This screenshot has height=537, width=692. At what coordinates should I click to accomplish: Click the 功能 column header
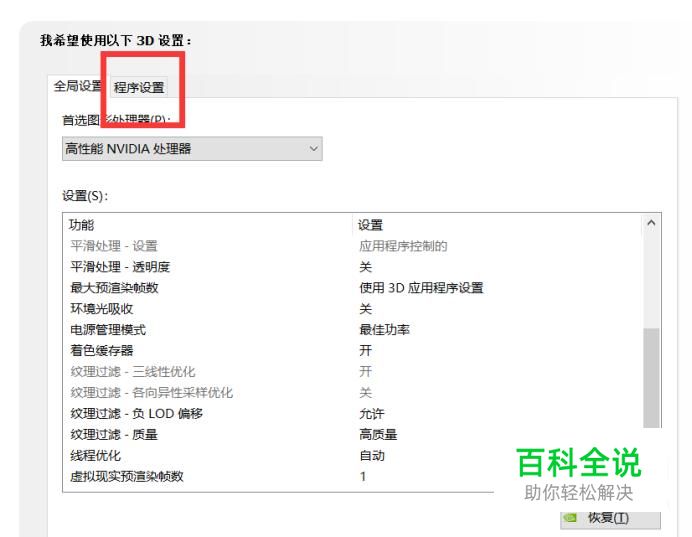(208, 225)
